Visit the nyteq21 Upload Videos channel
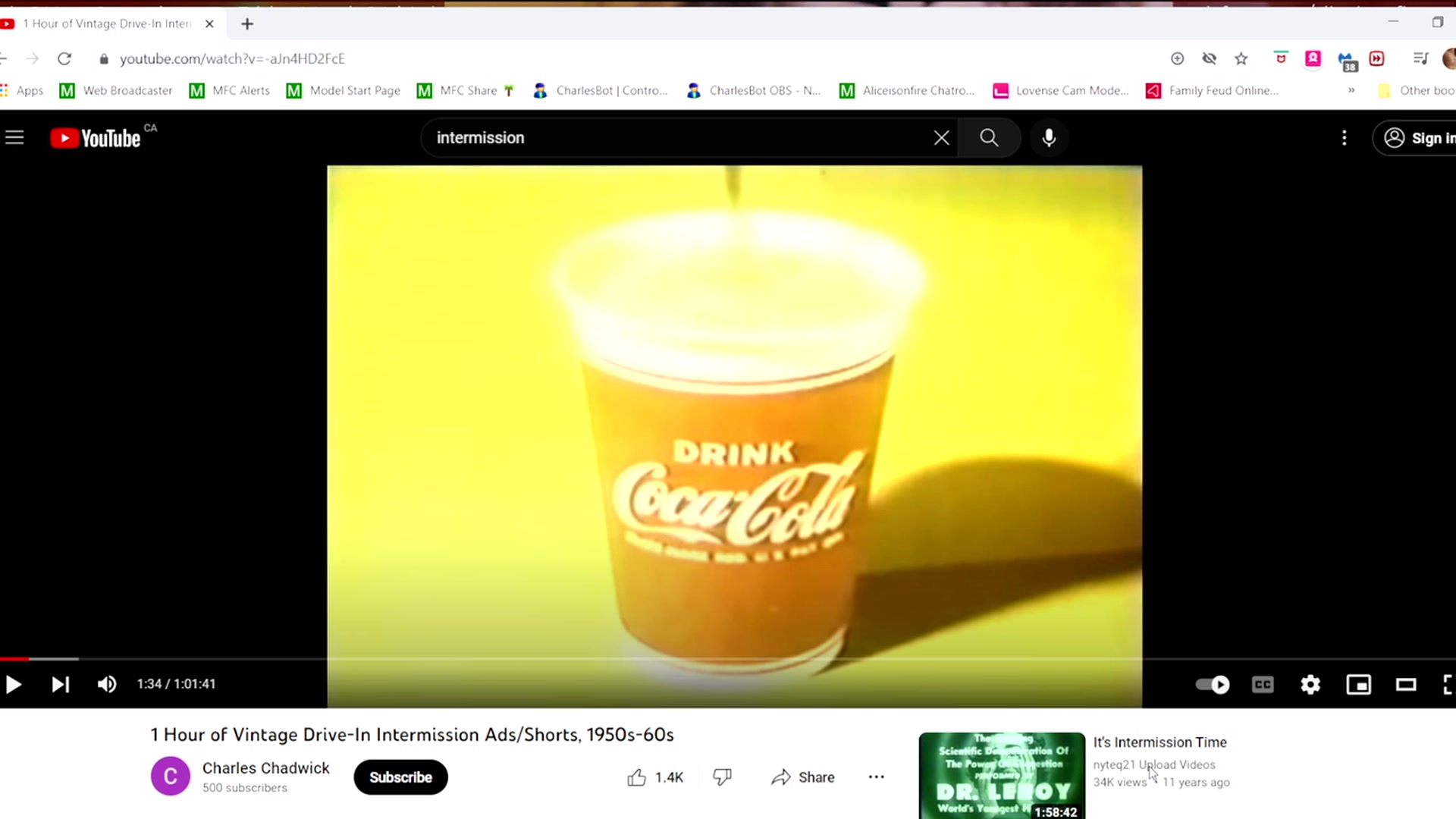The height and width of the screenshot is (819, 1456). pyautogui.click(x=1153, y=764)
